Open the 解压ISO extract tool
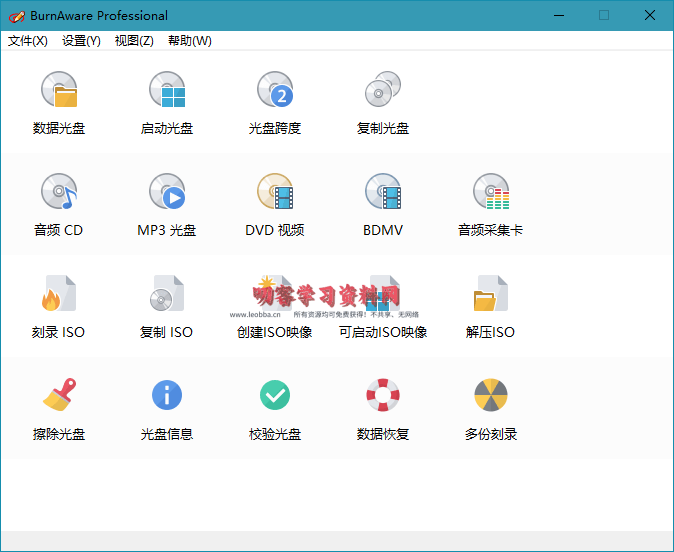Image resolution: width=674 pixels, height=552 pixels. coord(491,294)
